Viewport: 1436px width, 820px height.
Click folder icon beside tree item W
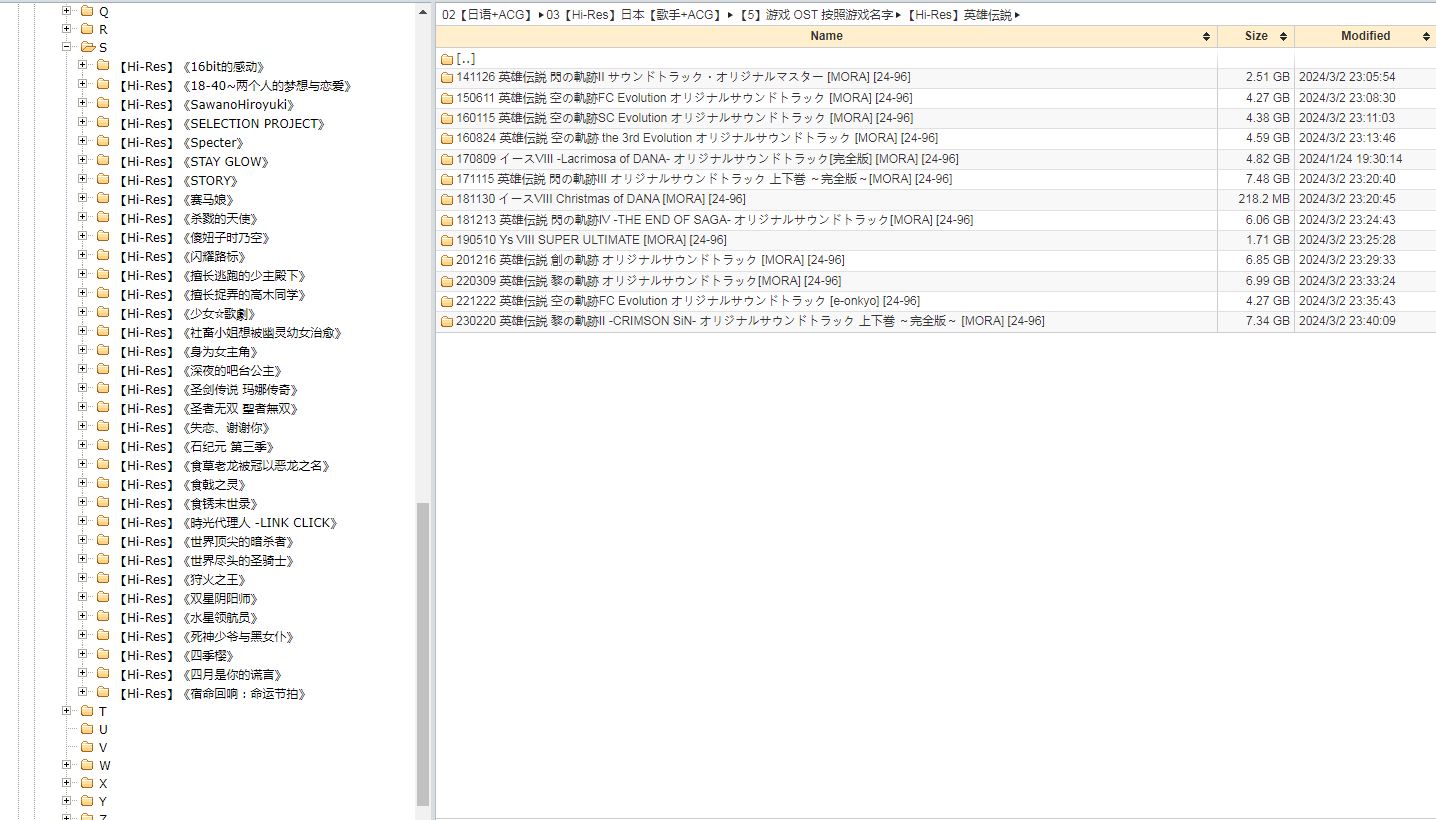point(86,765)
